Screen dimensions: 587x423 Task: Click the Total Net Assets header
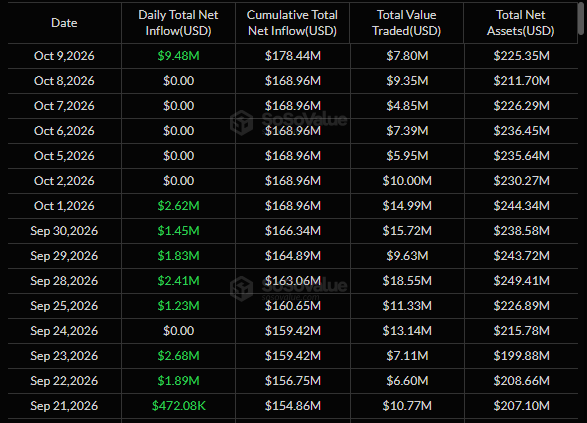tap(521, 23)
